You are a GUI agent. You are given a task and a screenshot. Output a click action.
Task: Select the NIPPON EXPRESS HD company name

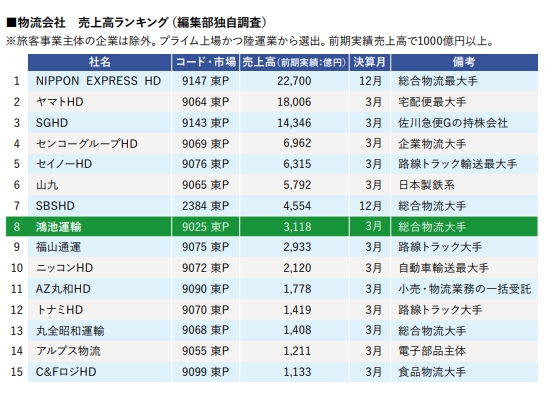pyautogui.click(x=98, y=81)
